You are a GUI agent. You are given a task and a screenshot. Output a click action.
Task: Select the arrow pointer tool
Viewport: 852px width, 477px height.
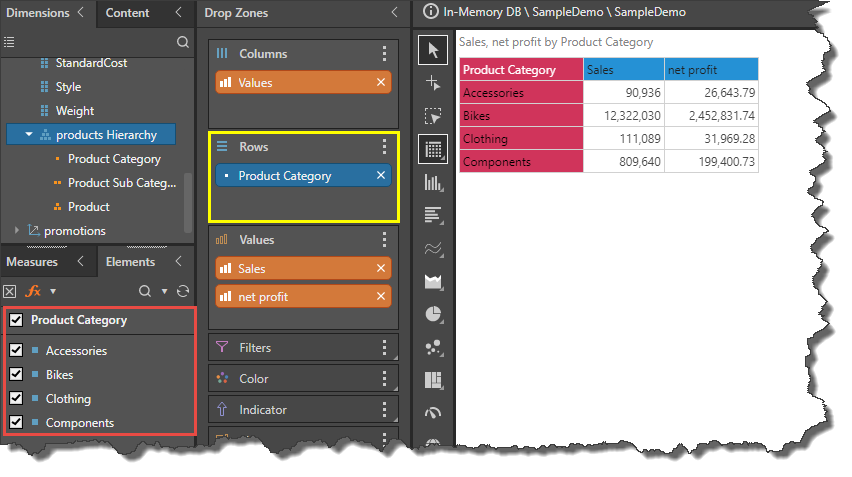click(433, 50)
